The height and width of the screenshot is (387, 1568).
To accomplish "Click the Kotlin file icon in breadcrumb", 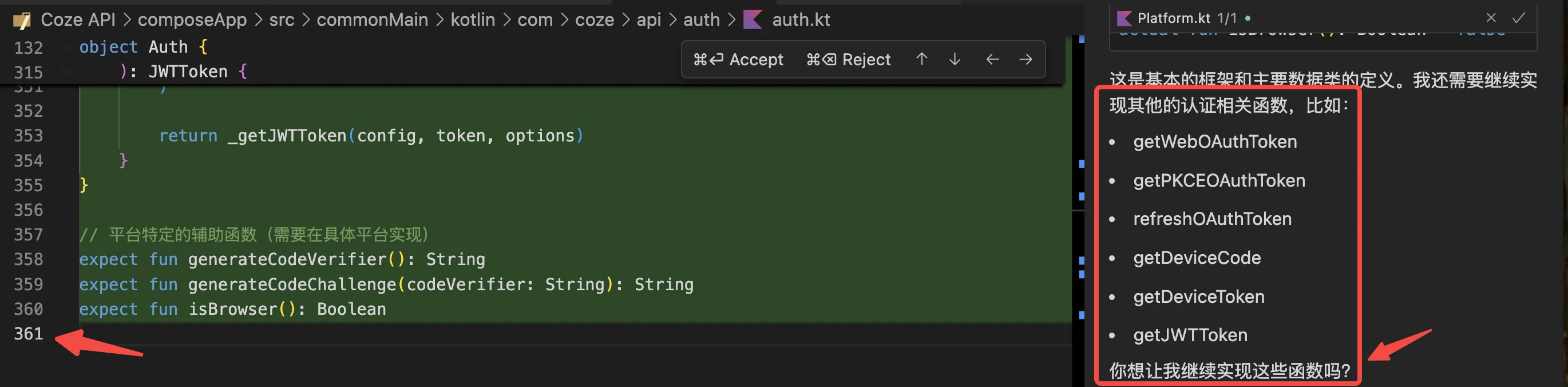I will (753, 19).
